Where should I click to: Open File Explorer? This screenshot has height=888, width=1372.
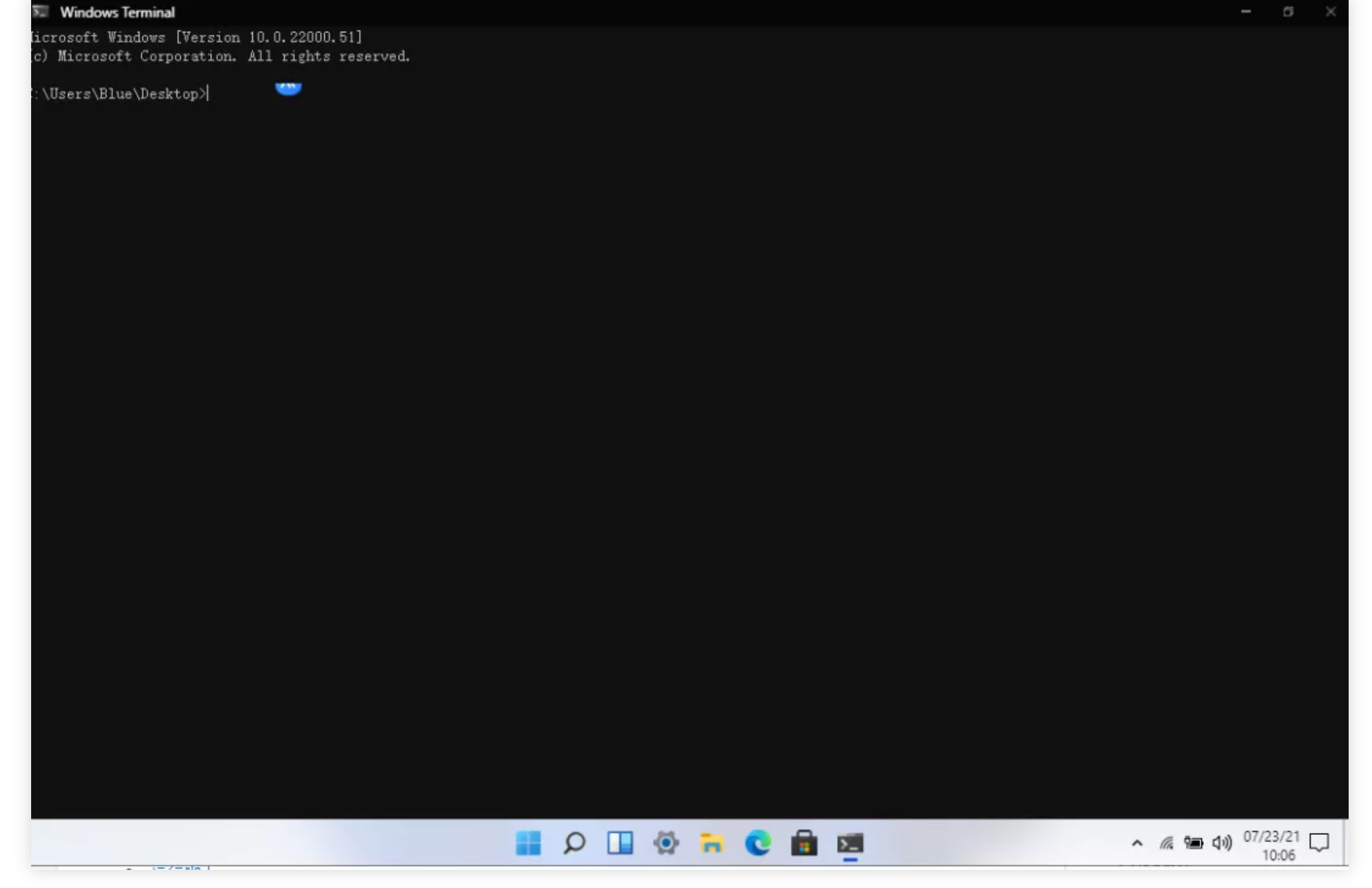point(713,843)
